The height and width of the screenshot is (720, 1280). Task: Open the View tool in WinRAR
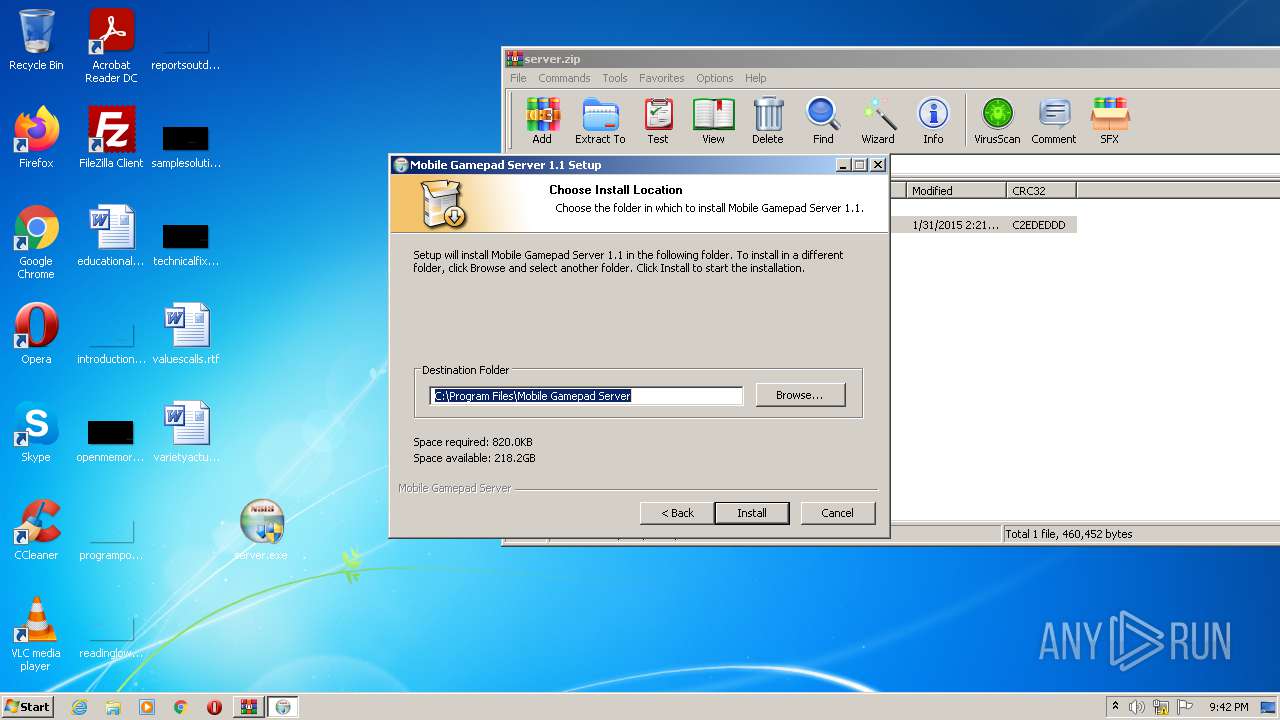pos(713,121)
